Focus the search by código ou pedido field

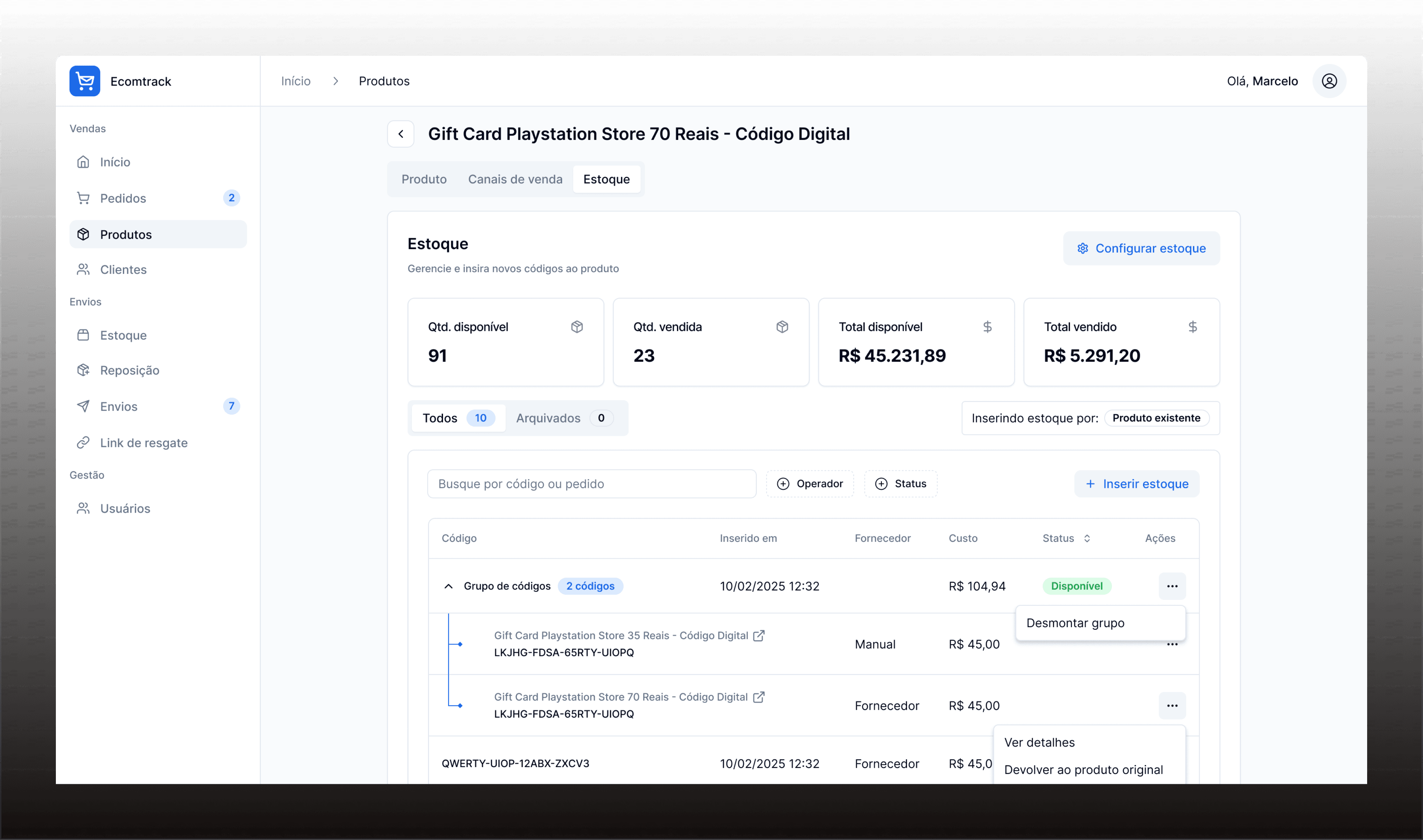(x=591, y=484)
